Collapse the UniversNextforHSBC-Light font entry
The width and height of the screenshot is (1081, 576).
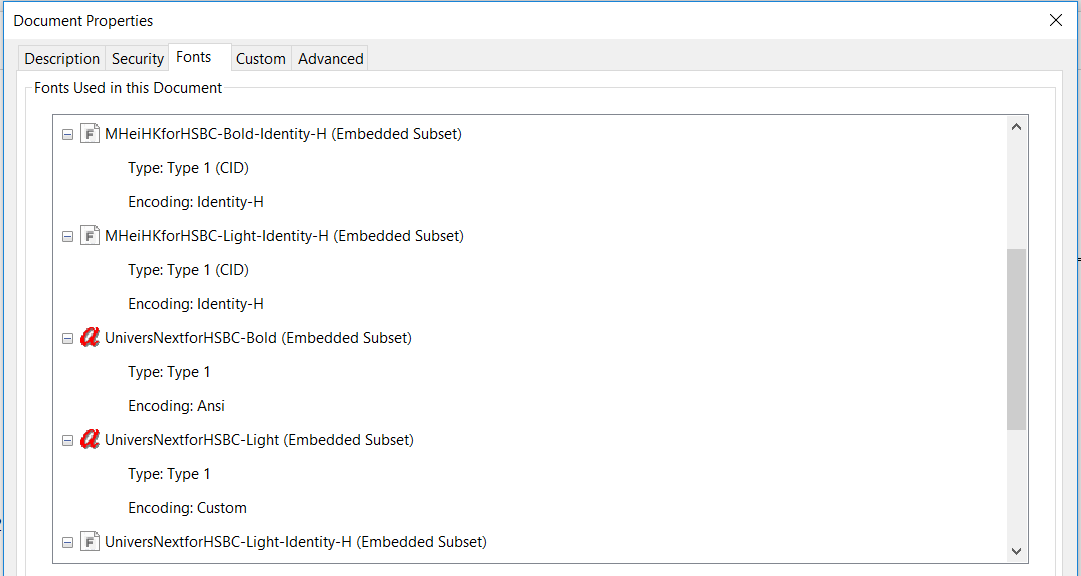coord(67,440)
